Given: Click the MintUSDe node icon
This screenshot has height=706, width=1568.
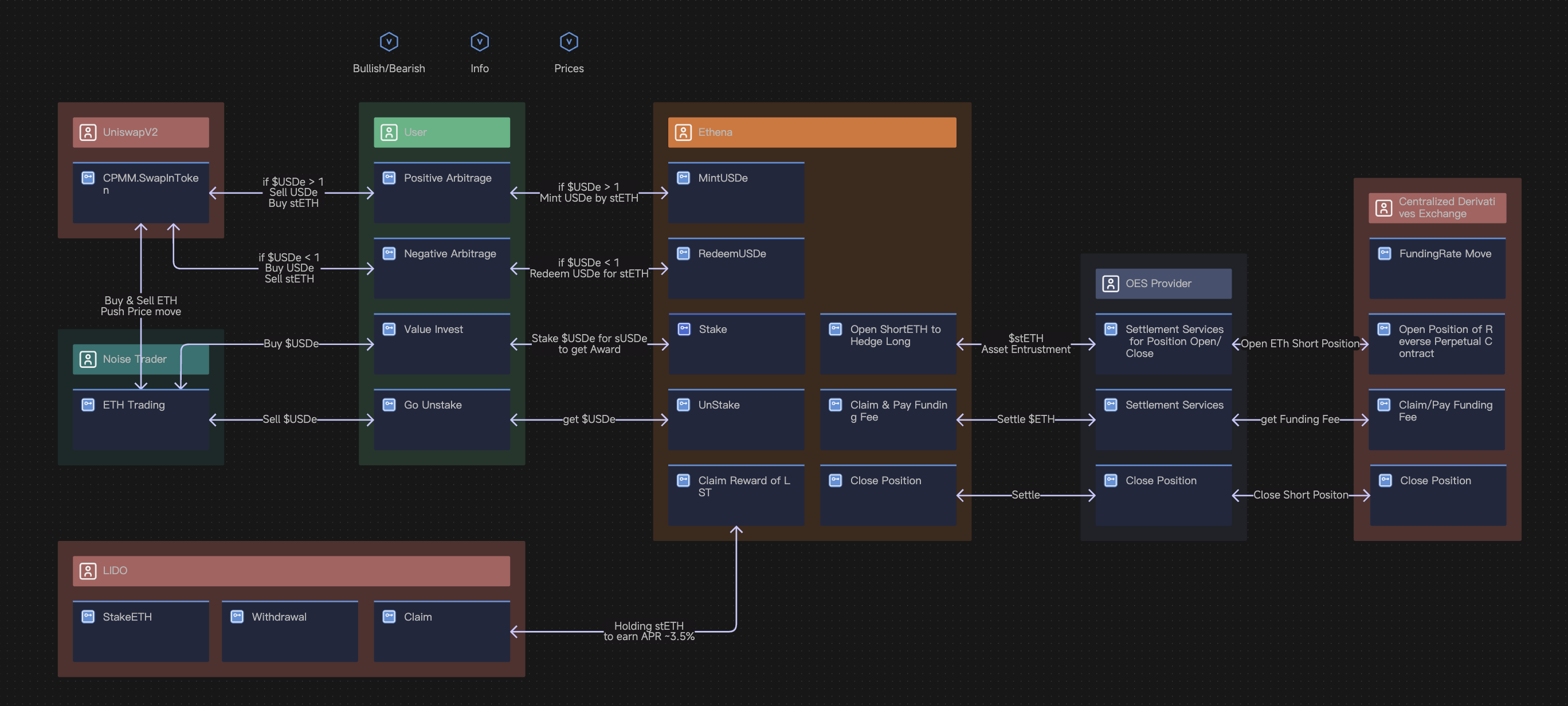Looking at the screenshot, I should click(683, 178).
